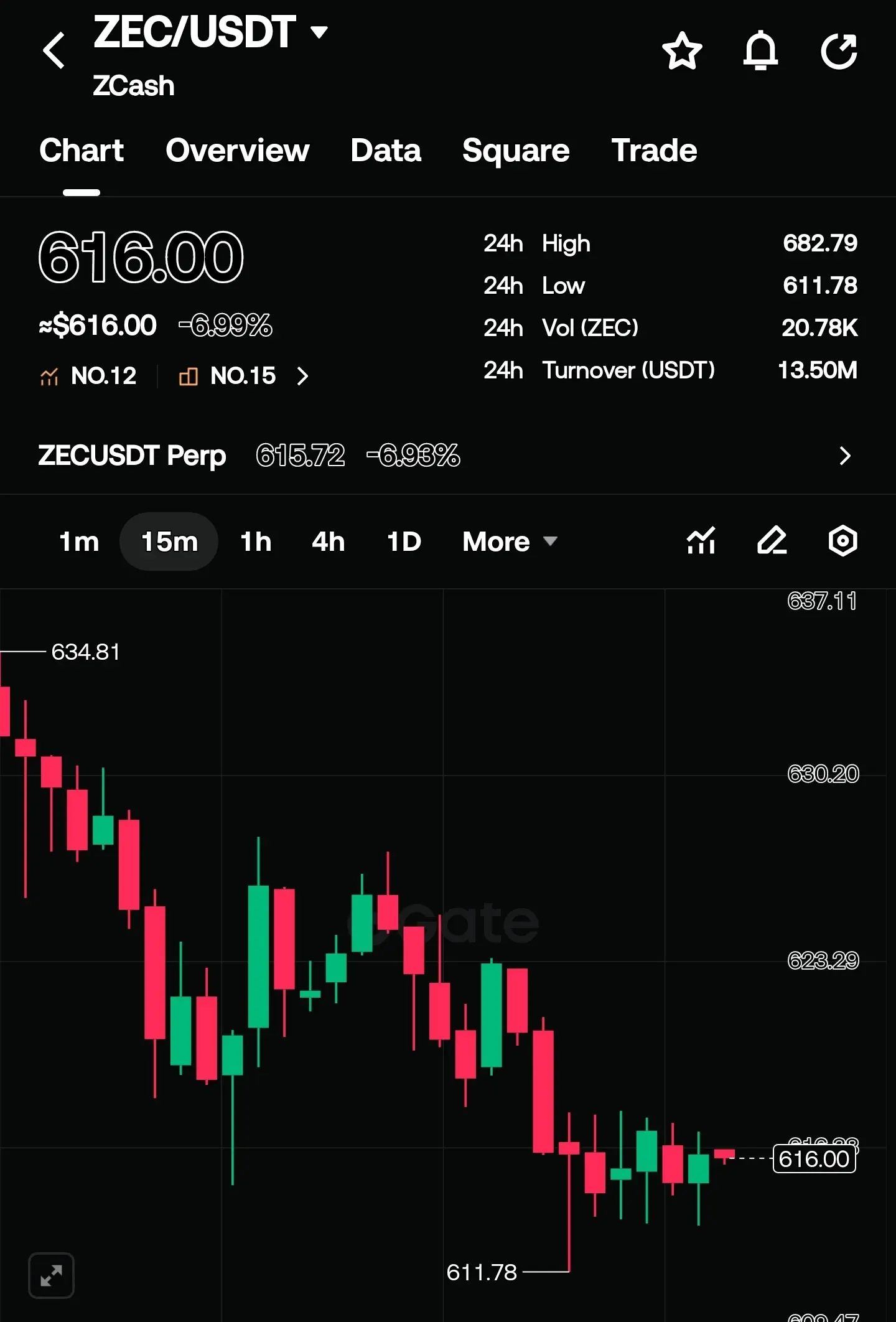The width and height of the screenshot is (896, 1322).
Task: Tap the 630.20 price axis label
Action: pos(823,774)
